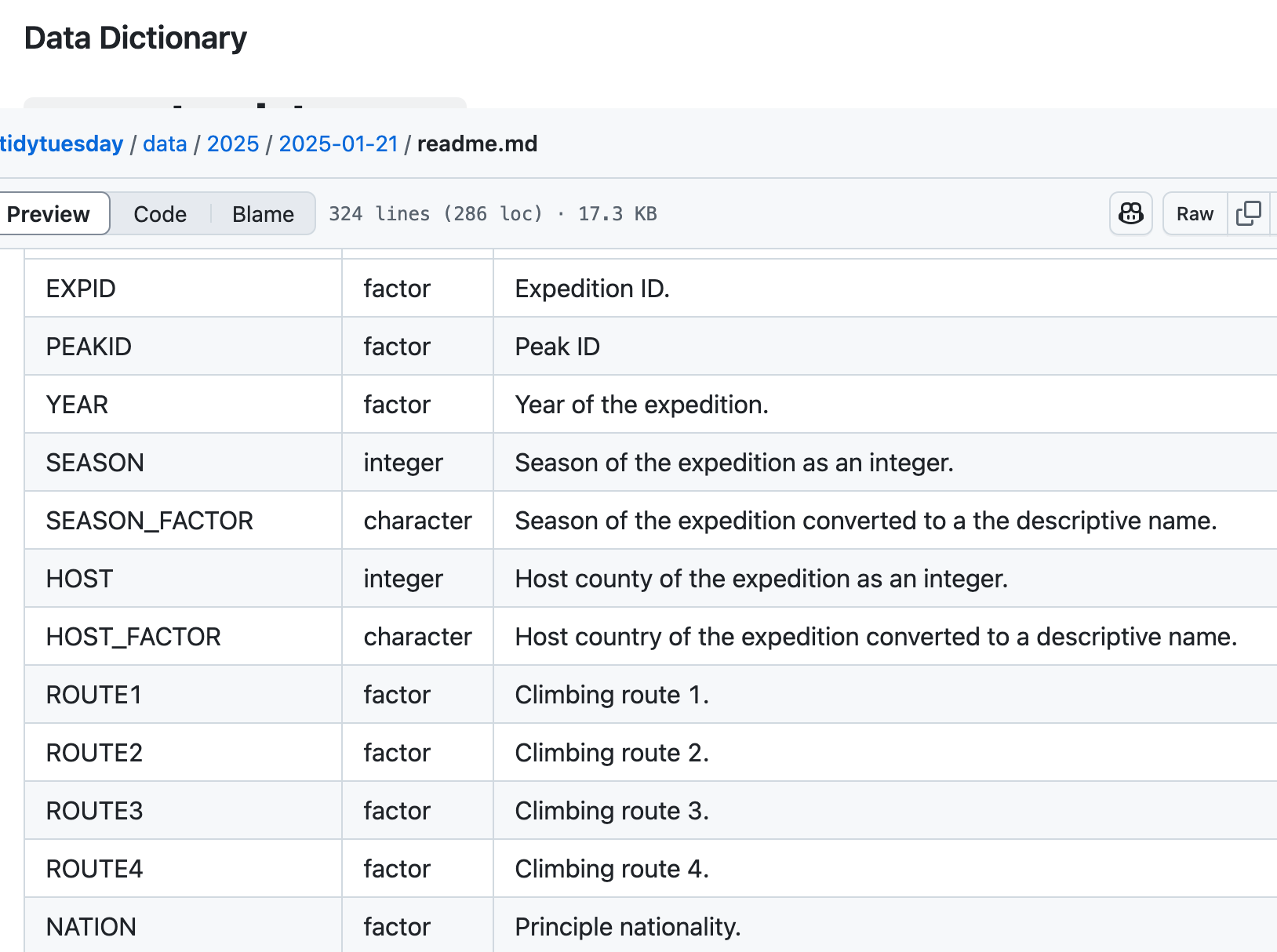The width and height of the screenshot is (1277, 952).
Task: Switch to the Preview tab
Action: pyautogui.click(x=49, y=214)
